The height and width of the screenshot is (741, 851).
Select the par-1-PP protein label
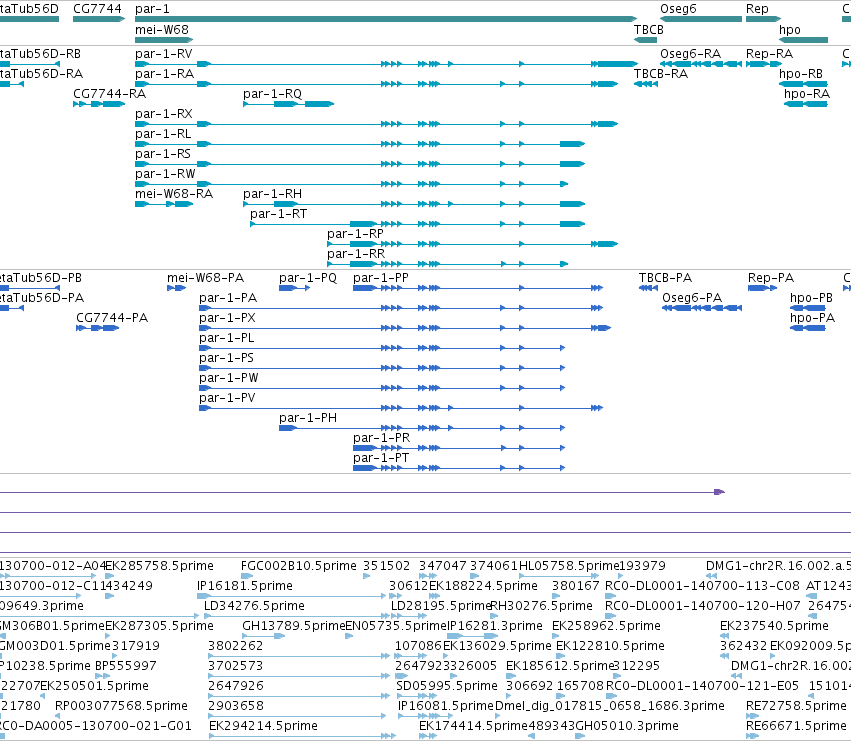pyautogui.click(x=380, y=278)
